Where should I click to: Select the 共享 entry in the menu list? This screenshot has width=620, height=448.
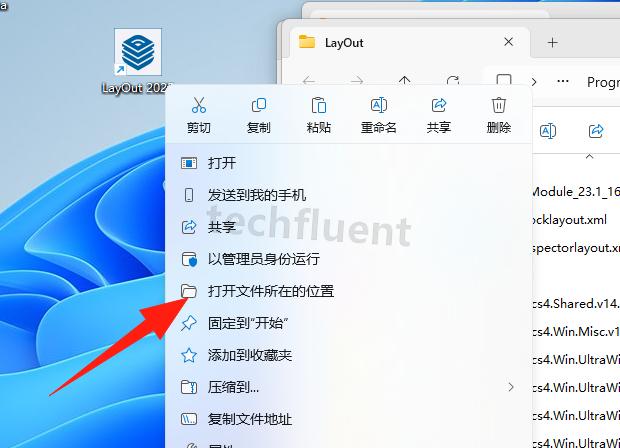[348, 227]
